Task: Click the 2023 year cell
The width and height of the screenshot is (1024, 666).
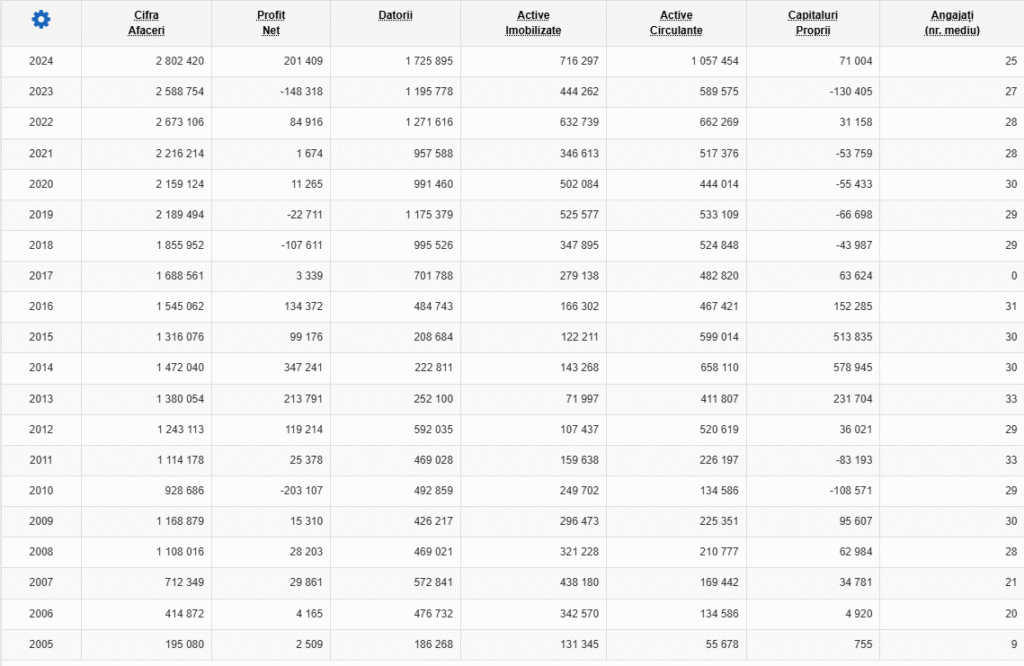Action: click(x=41, y=92)
